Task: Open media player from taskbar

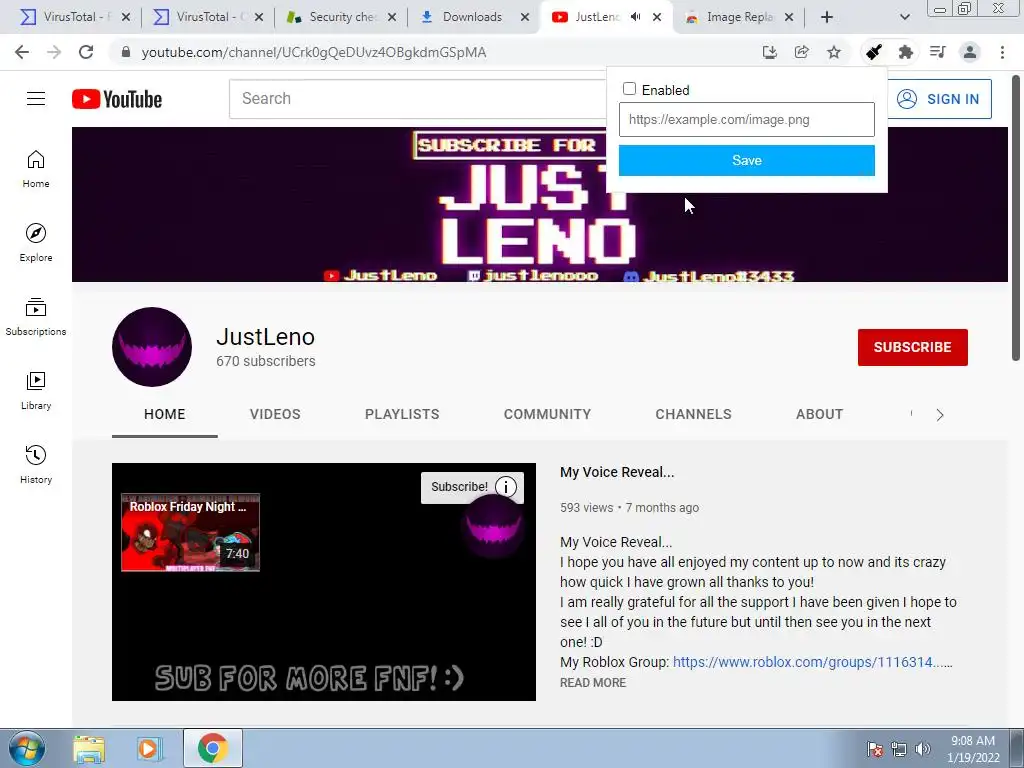Action: coord(149,749)
